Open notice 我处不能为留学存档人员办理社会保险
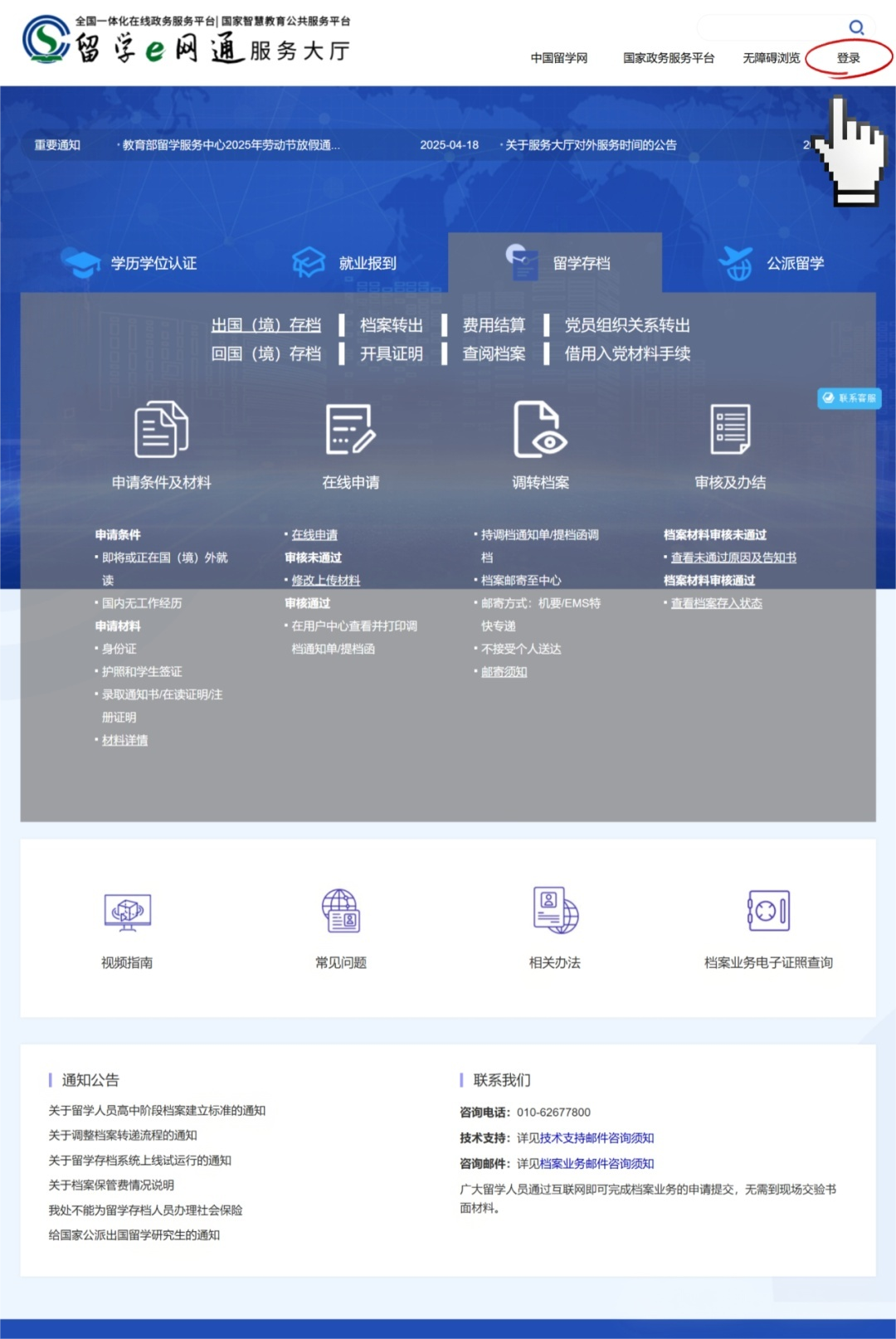896x1339 pixels. point(145,1210)
